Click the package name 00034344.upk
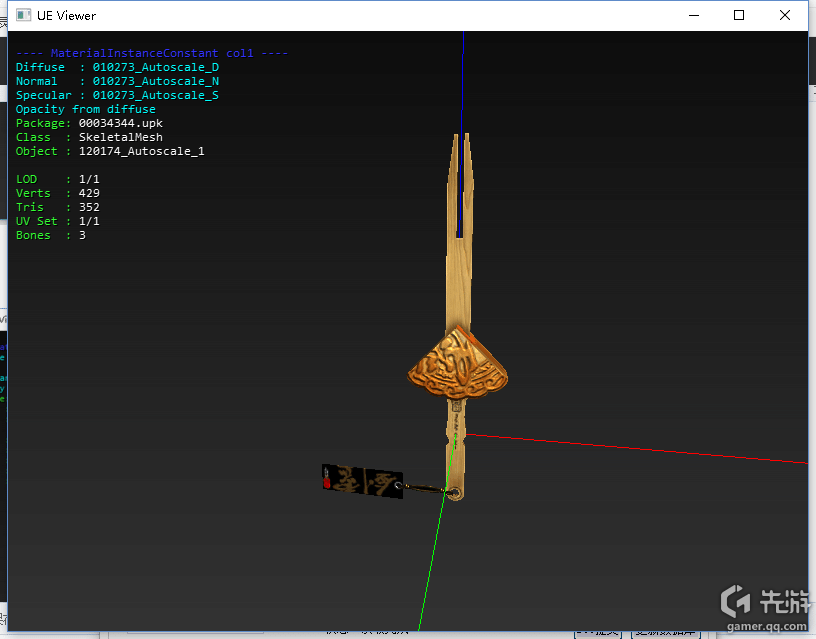 click(x=120, y=124)
